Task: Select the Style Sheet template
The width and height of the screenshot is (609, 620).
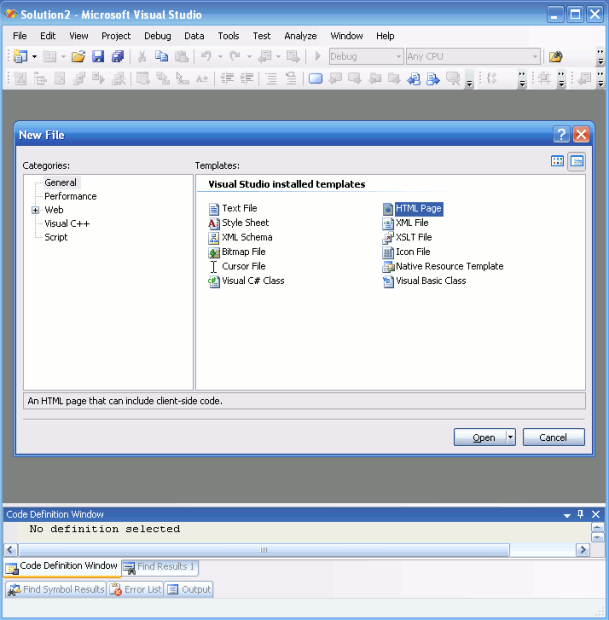Action: pos(245,223)
